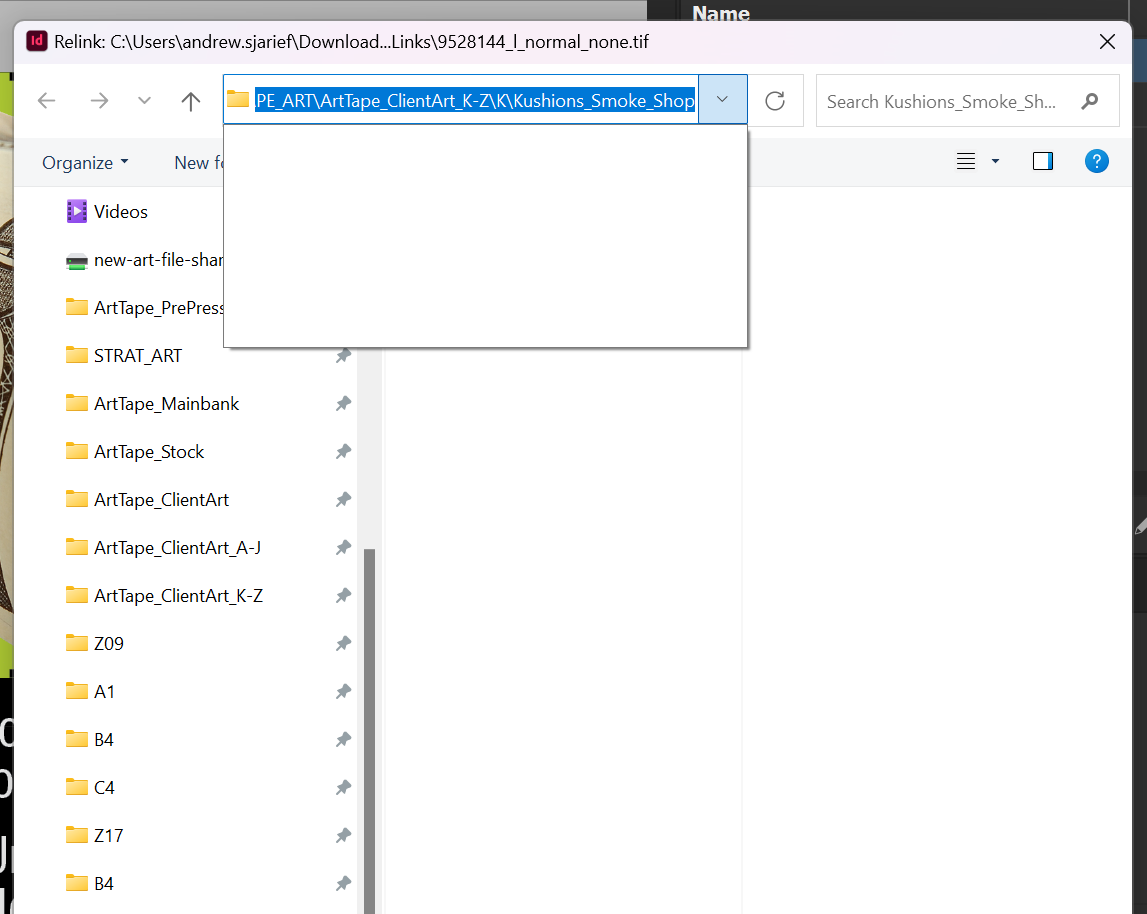Click the search magnifier icon
Screen dimensions: 1147x914
tap(1090, 101)
